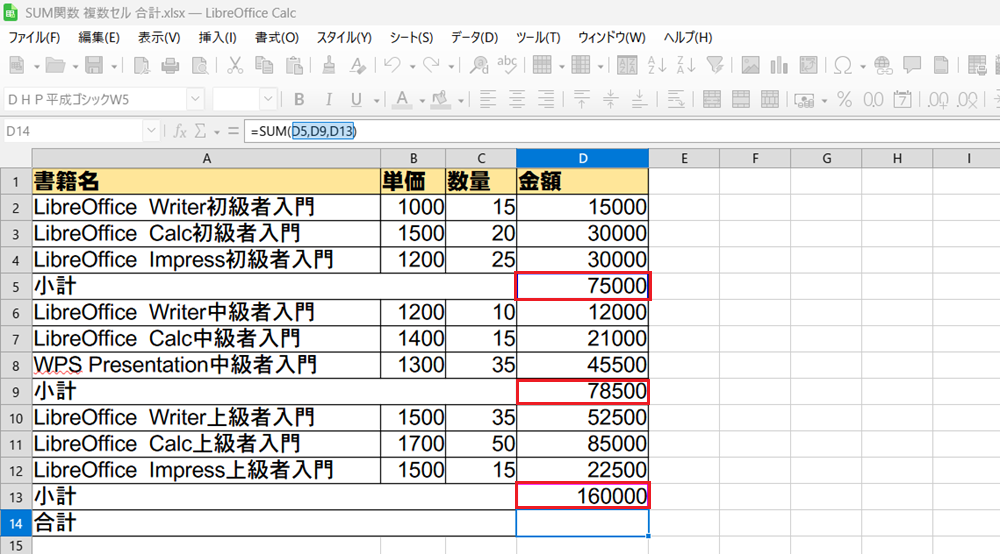Toggle Wrap Text
The width and height of the screenshot is (1000, 554).
tap(675, 99)
